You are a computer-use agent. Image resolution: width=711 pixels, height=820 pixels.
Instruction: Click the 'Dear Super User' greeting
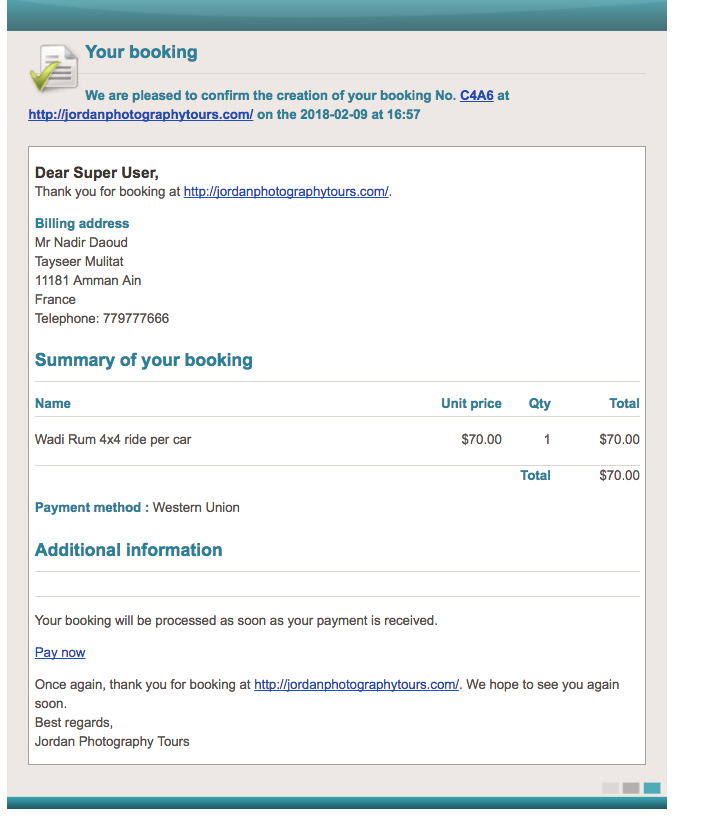click(x=96, y=173)
